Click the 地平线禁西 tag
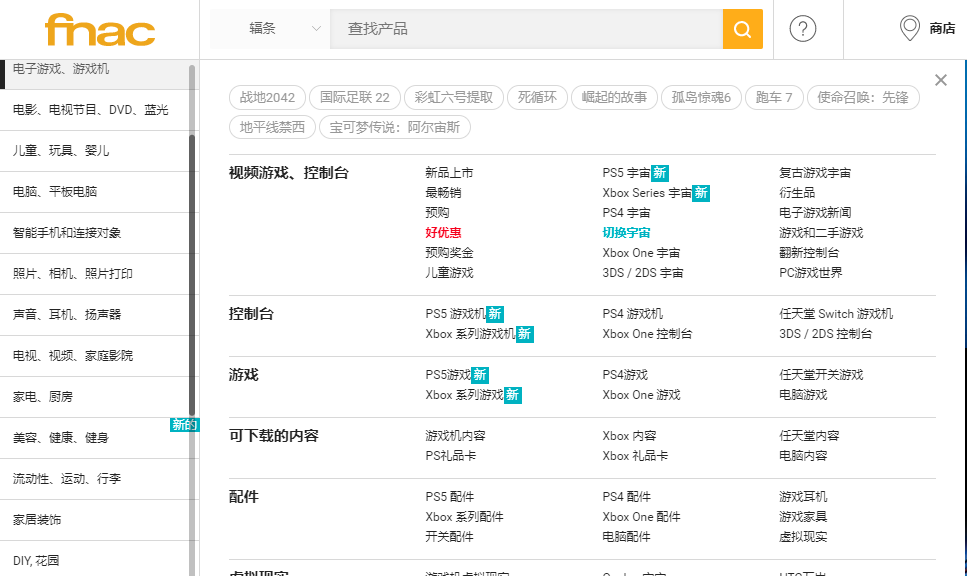Viewport: 967px width, 576px height. [x=272, y=127]
